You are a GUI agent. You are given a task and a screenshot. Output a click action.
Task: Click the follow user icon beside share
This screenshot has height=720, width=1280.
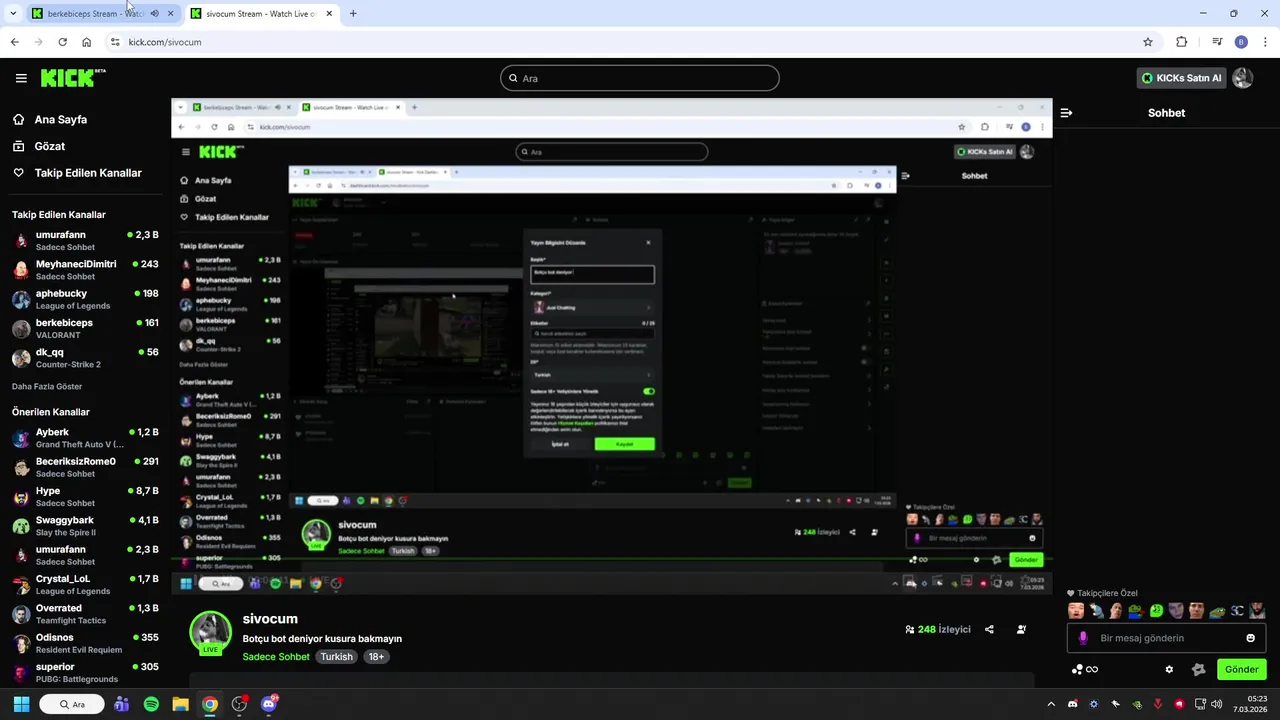point(1021,630)
